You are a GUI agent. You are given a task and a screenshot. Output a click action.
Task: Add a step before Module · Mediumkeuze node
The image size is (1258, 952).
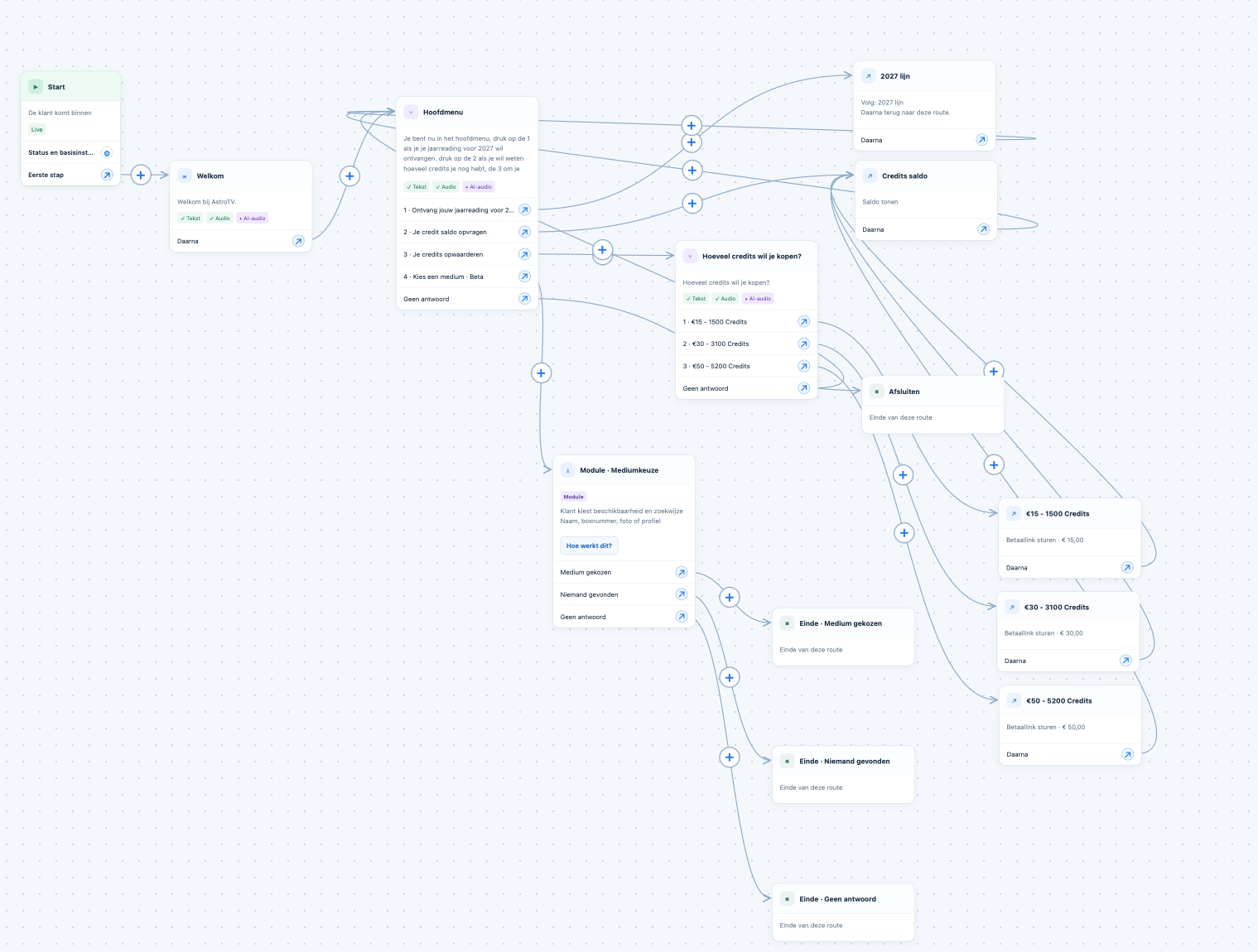[541, 373]
